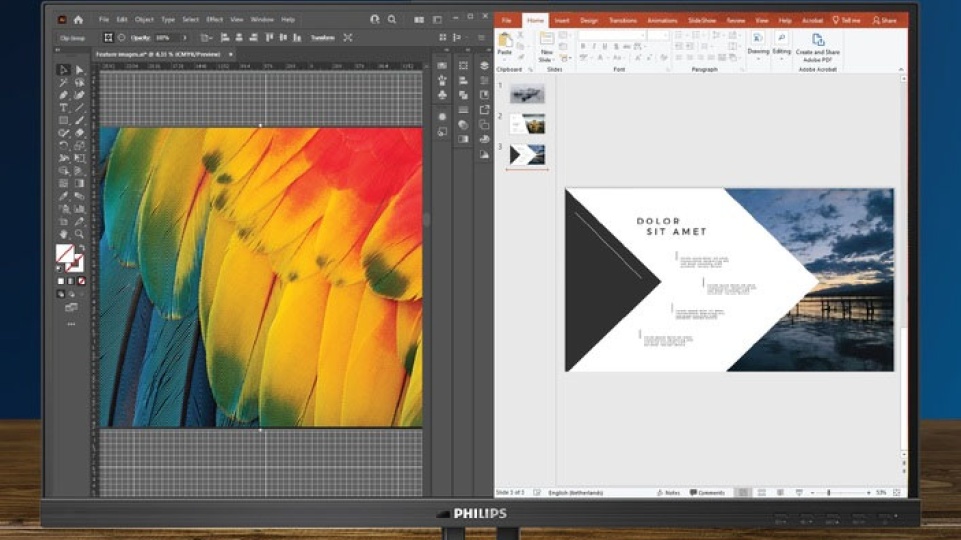Click the Share button in PowerPoint
The width and height of the screenshot is (961, 540).
884,20
